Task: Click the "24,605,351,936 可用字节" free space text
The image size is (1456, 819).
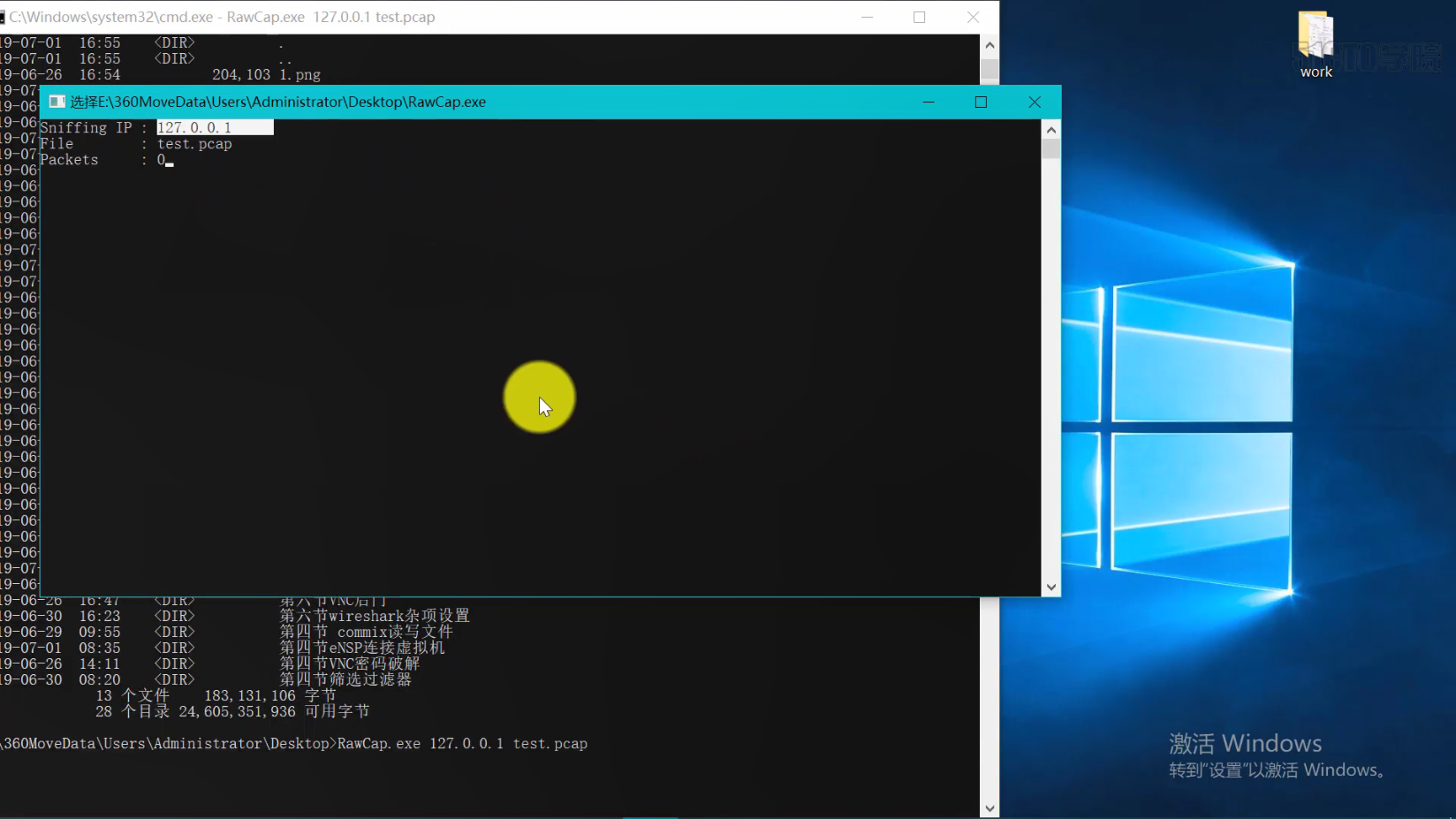Action: click(x=274, y=711)
